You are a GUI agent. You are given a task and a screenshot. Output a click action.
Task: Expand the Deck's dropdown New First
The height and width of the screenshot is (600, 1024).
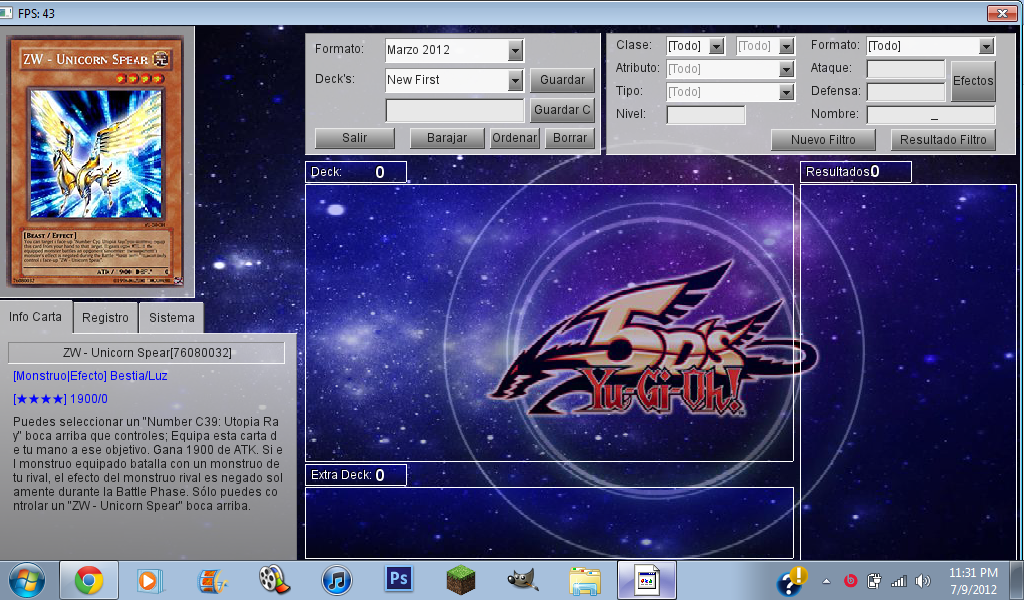point(515,80)
